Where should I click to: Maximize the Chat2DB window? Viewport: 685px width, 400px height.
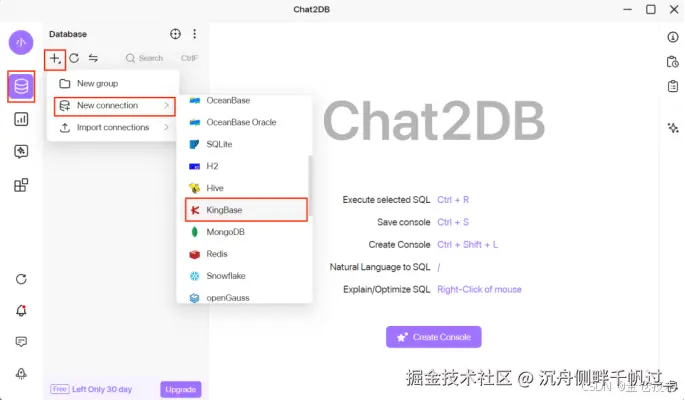pyautogui.click(x=651, y=9)
